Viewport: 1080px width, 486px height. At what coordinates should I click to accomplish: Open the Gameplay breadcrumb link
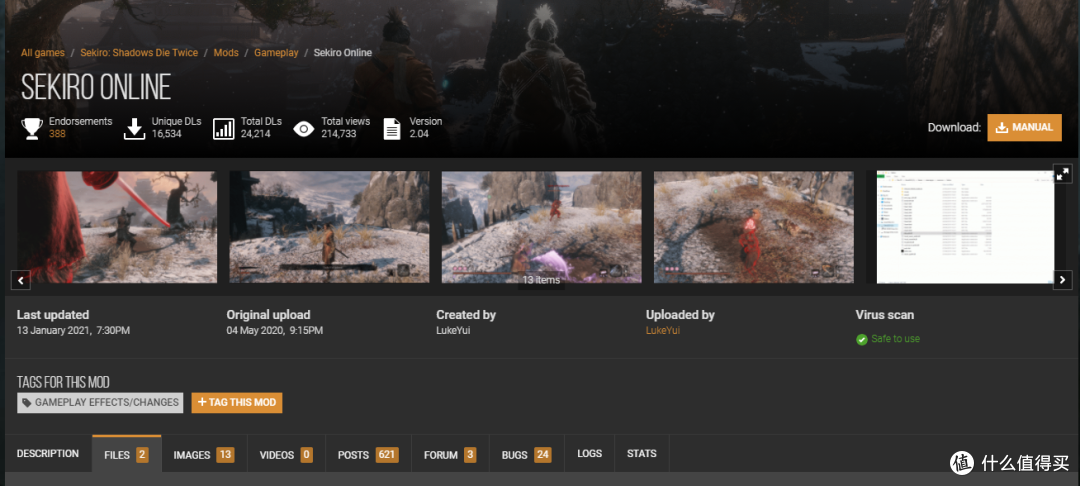tap(276, 52)
